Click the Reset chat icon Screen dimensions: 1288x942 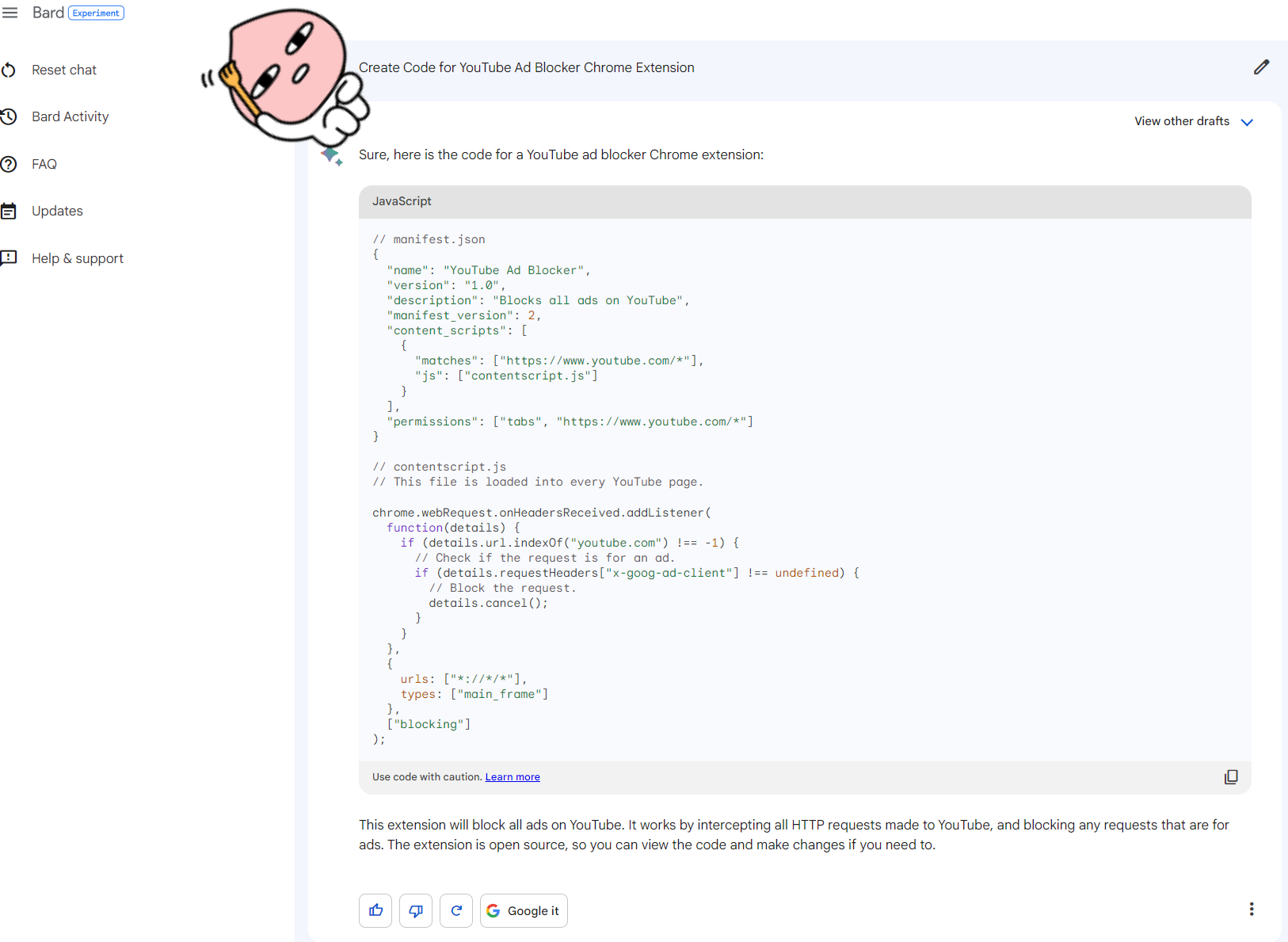(9, 70)
